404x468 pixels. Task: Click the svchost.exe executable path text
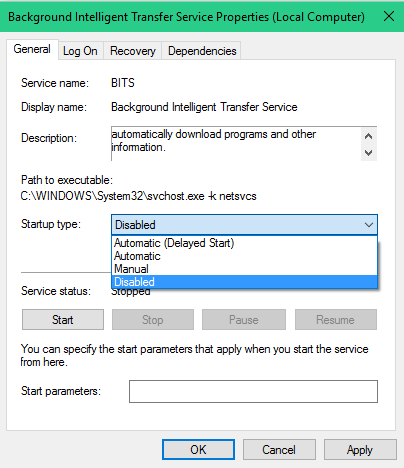(x=138, y=196)
